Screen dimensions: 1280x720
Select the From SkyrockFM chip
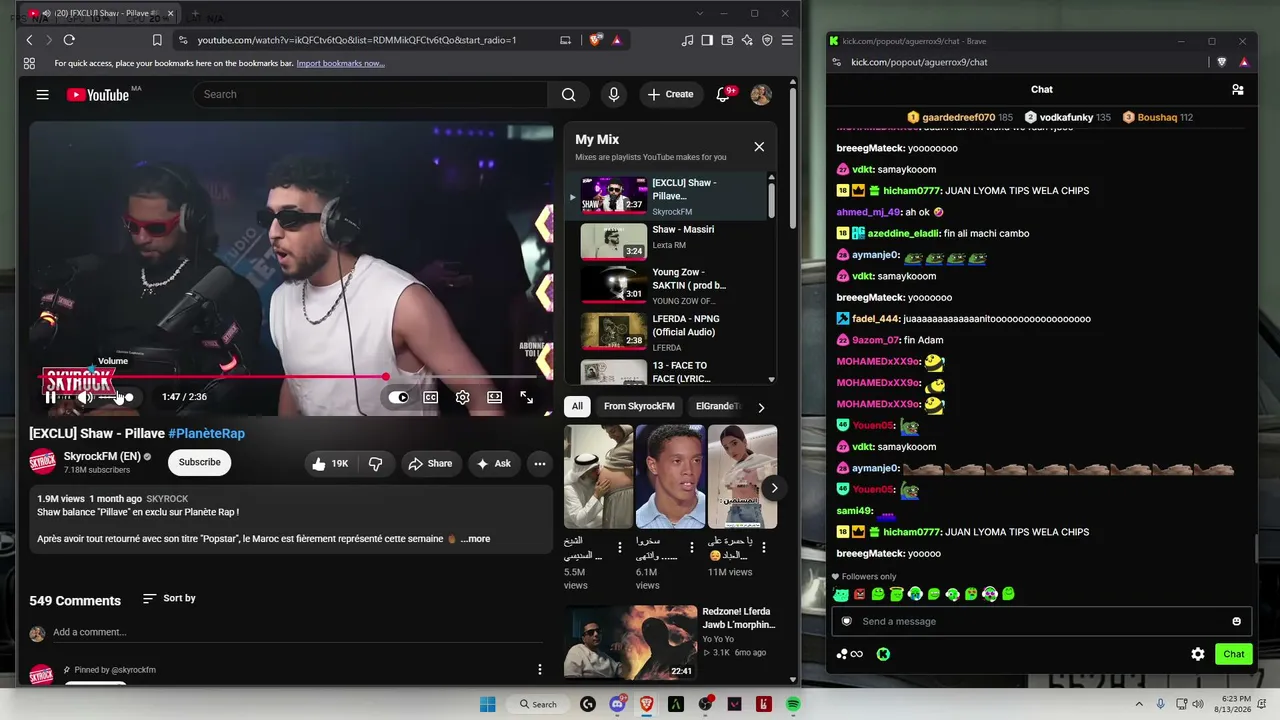pos(639,406)
